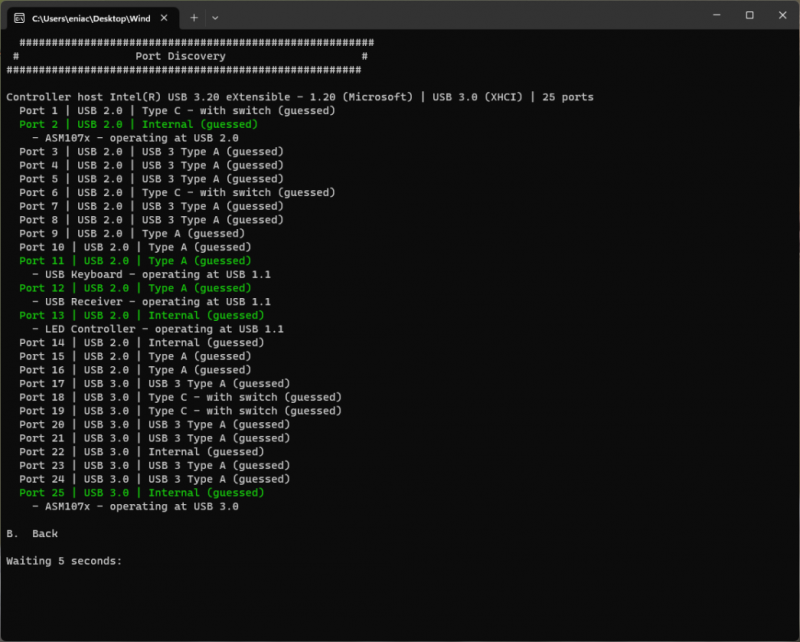
Task: Click the 'Port 20 | USB 3.0' line
Action: 155,425
